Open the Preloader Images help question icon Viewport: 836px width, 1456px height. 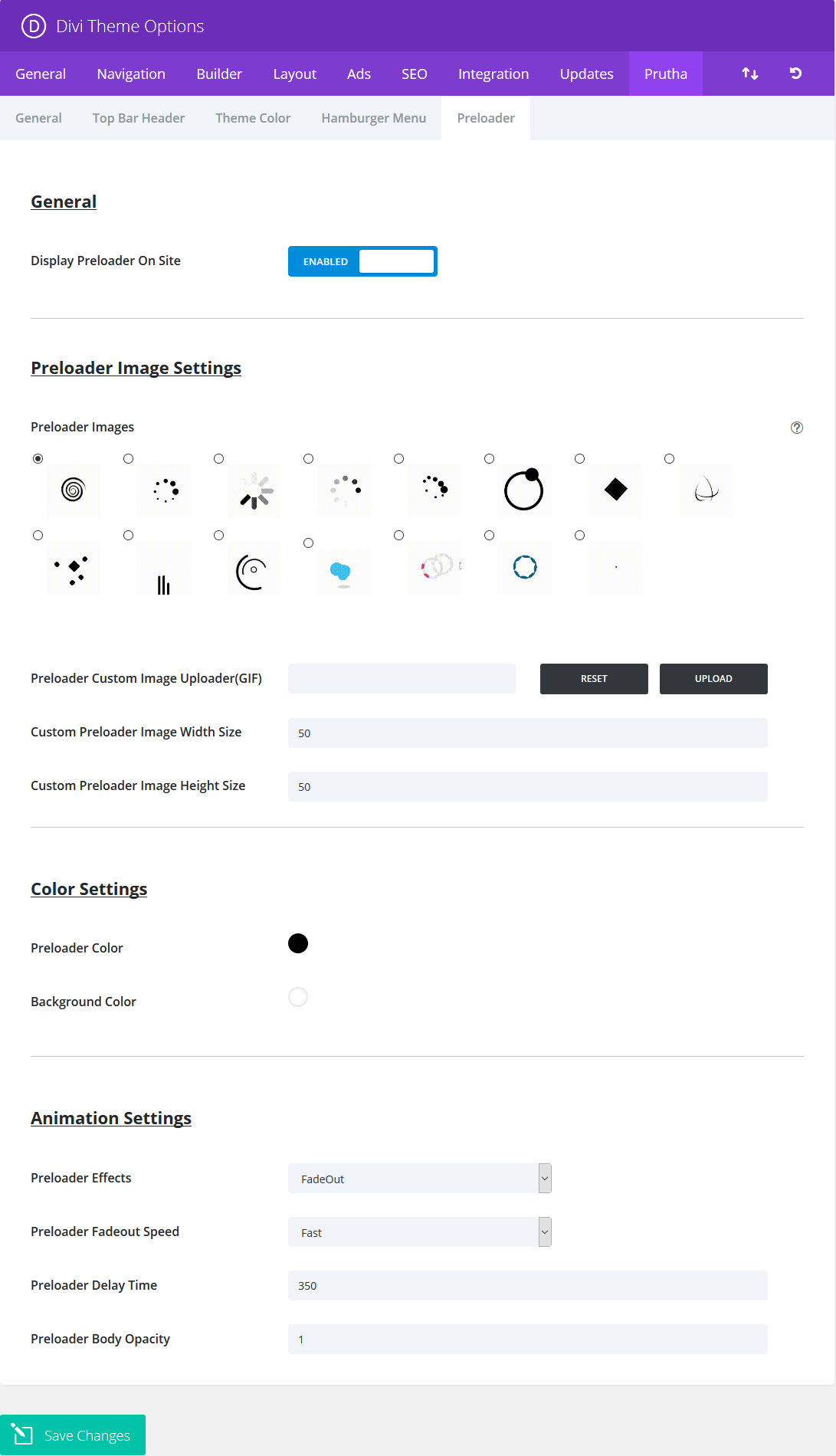point(797,428)
